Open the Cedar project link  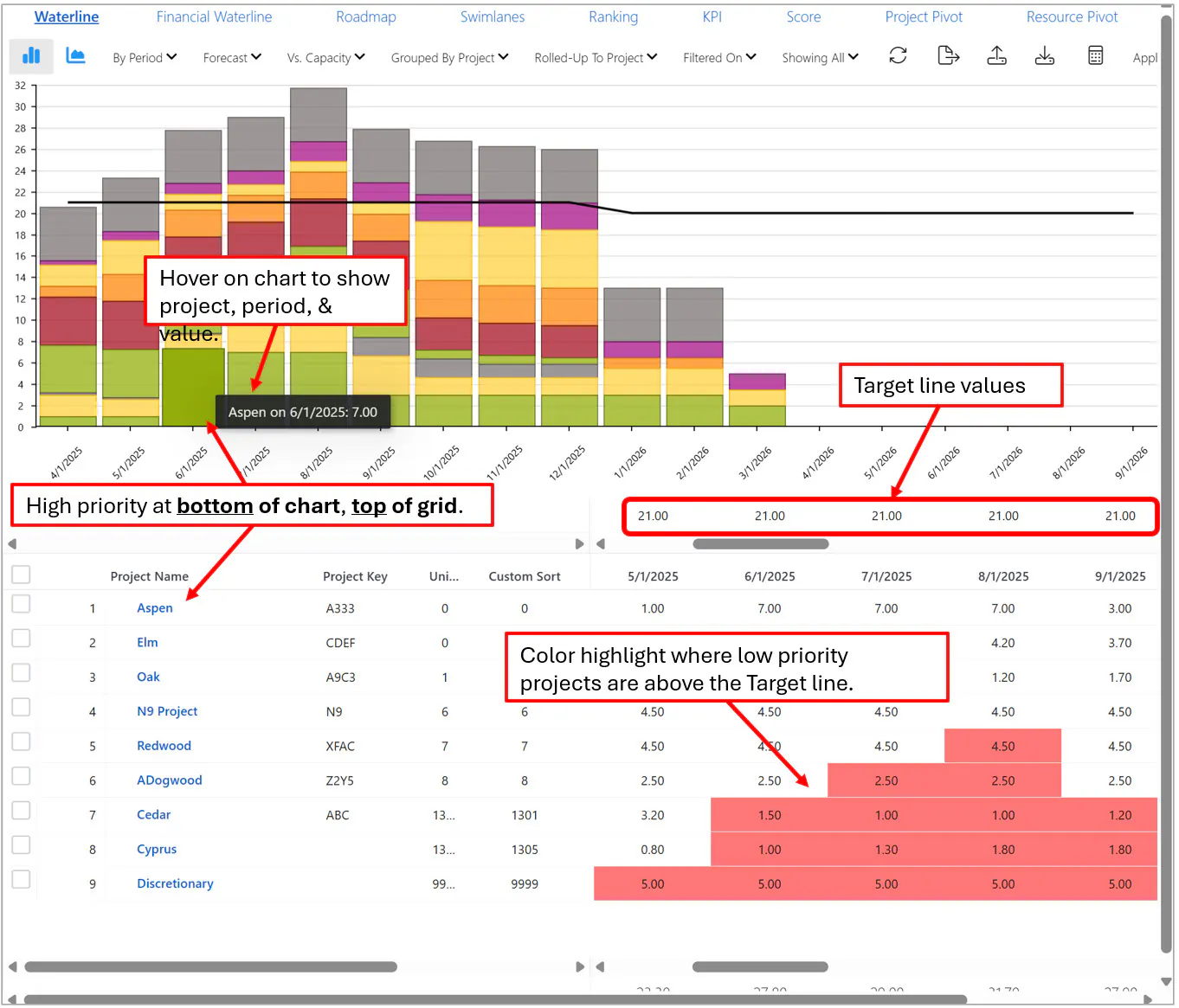(154, 815)
